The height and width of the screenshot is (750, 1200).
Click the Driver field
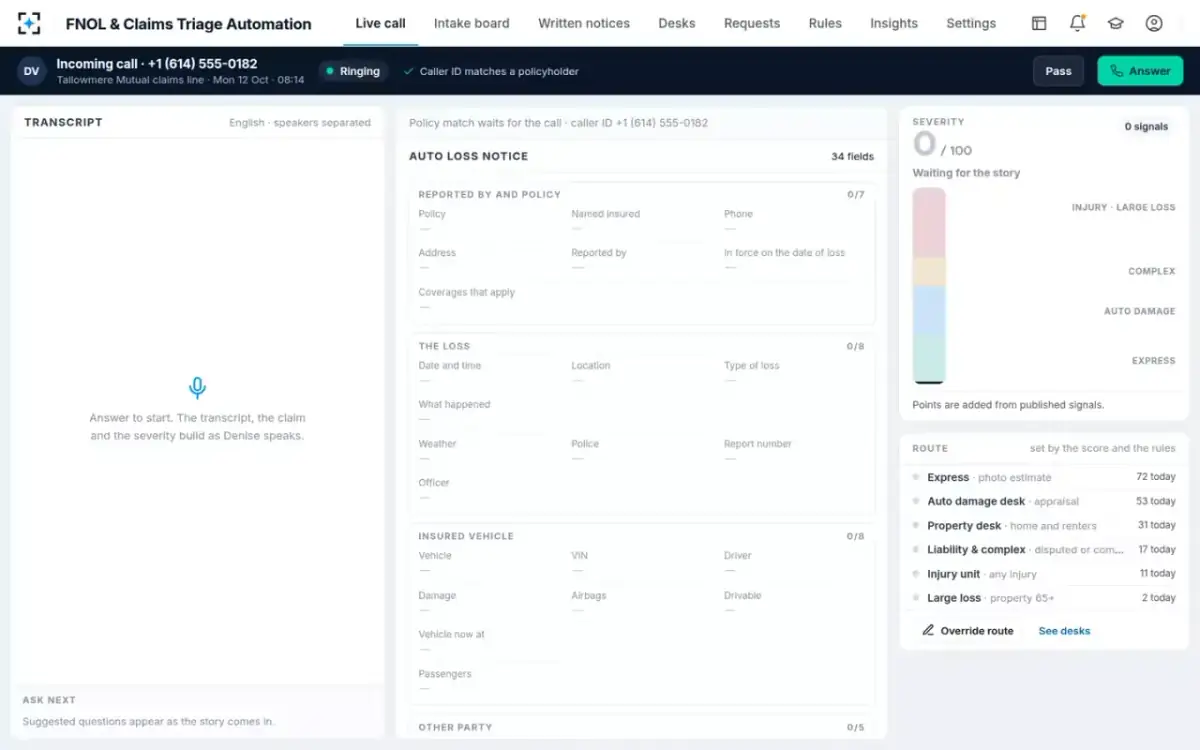coord(796,563)
